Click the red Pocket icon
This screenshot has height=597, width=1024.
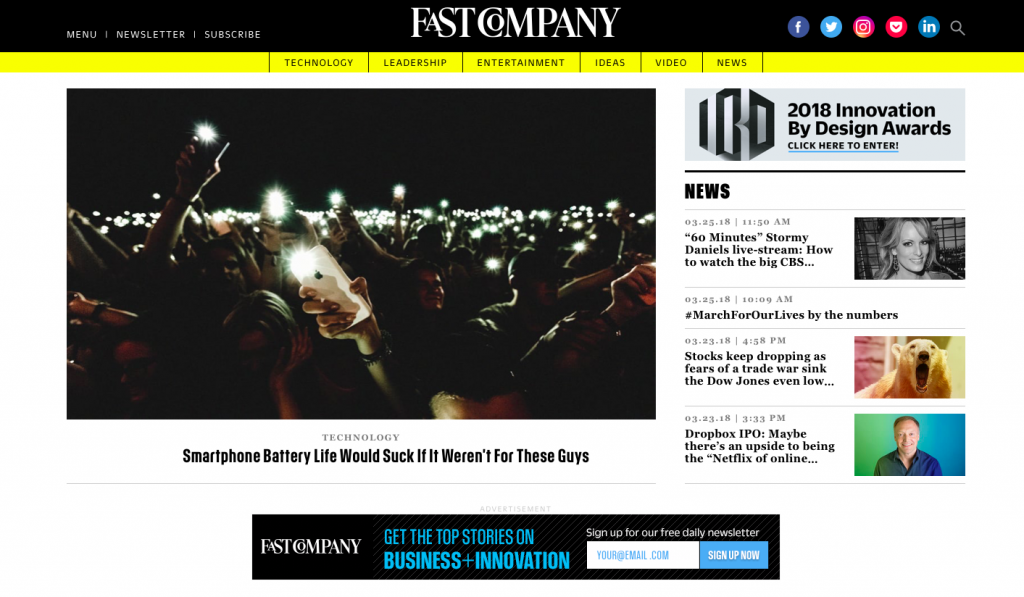click(x=896, y=27)
